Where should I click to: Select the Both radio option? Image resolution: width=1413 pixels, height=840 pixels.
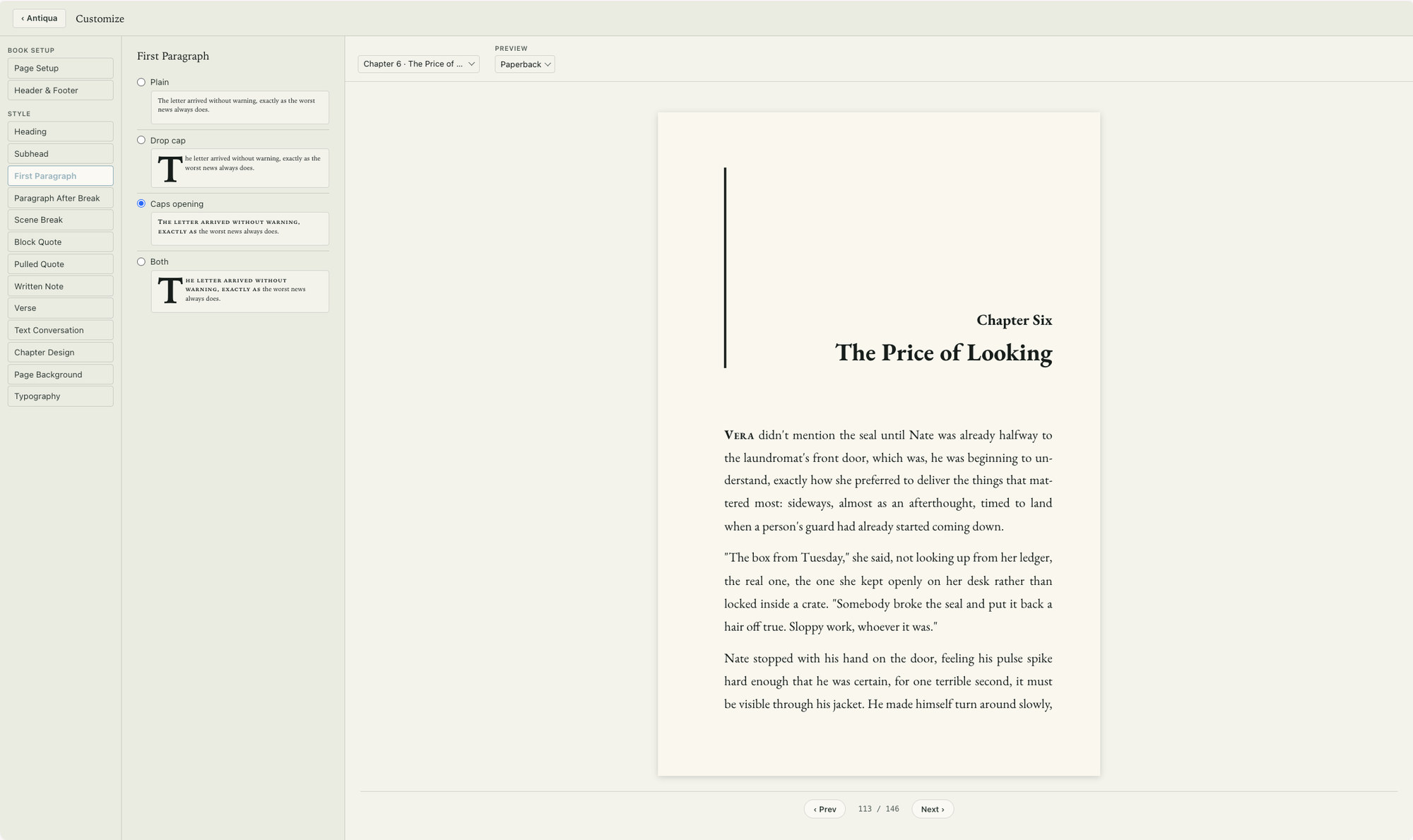pos(141,262)
